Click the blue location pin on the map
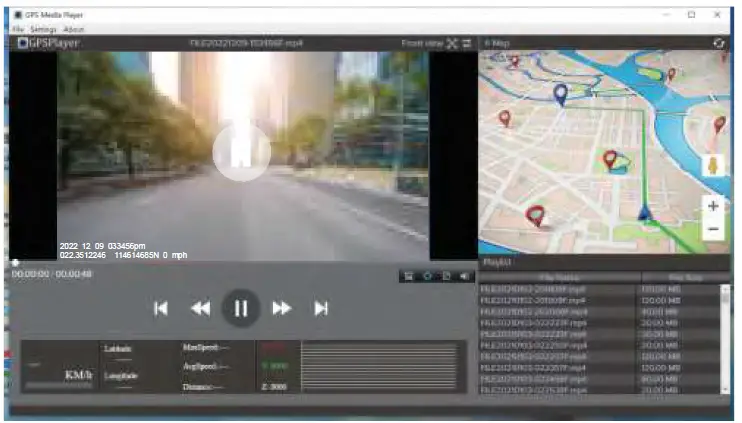 tap(560, 95)
